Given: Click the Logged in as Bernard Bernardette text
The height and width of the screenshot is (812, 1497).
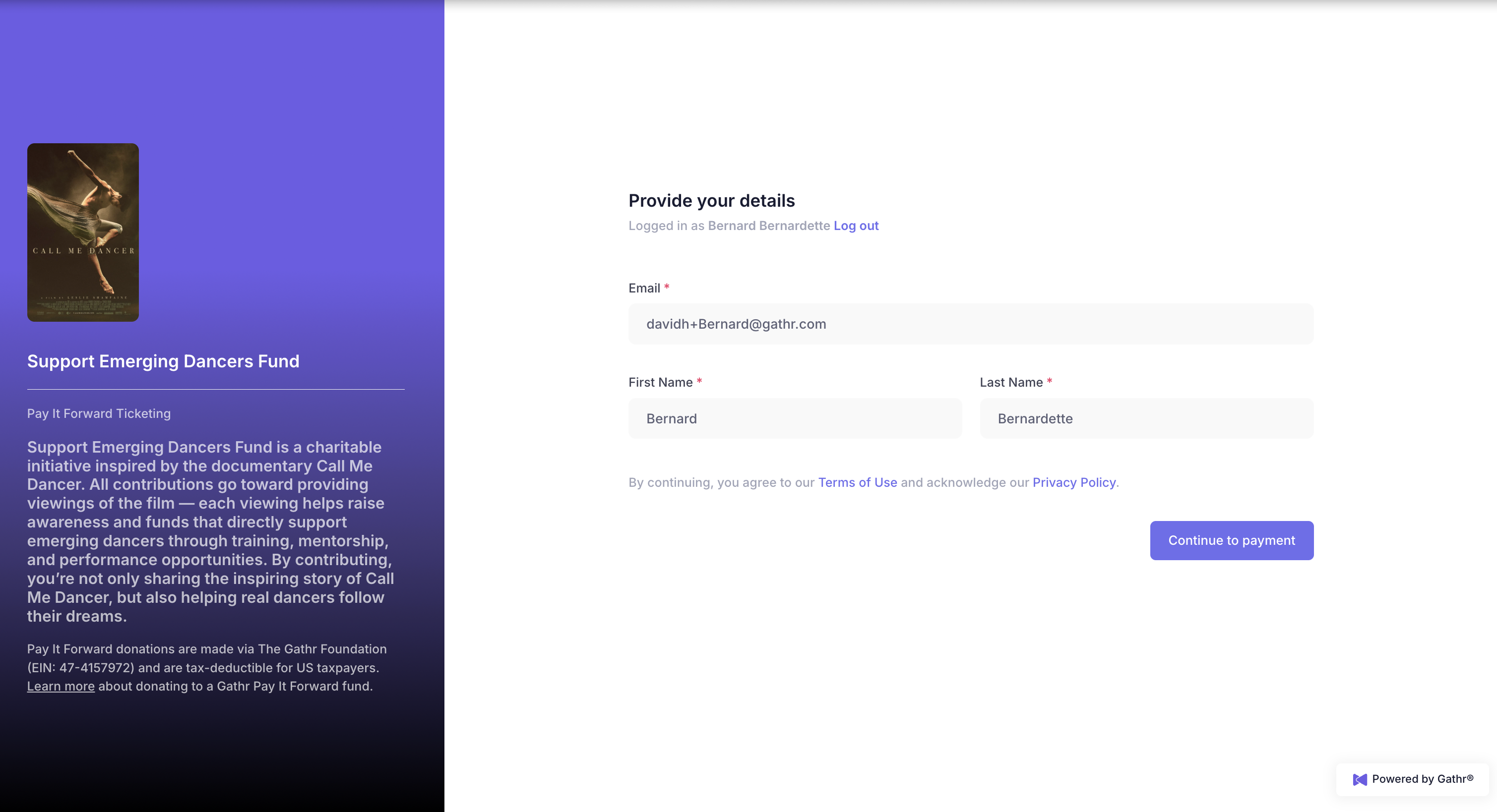Looking at the screenshot, I should coord(729,226).
